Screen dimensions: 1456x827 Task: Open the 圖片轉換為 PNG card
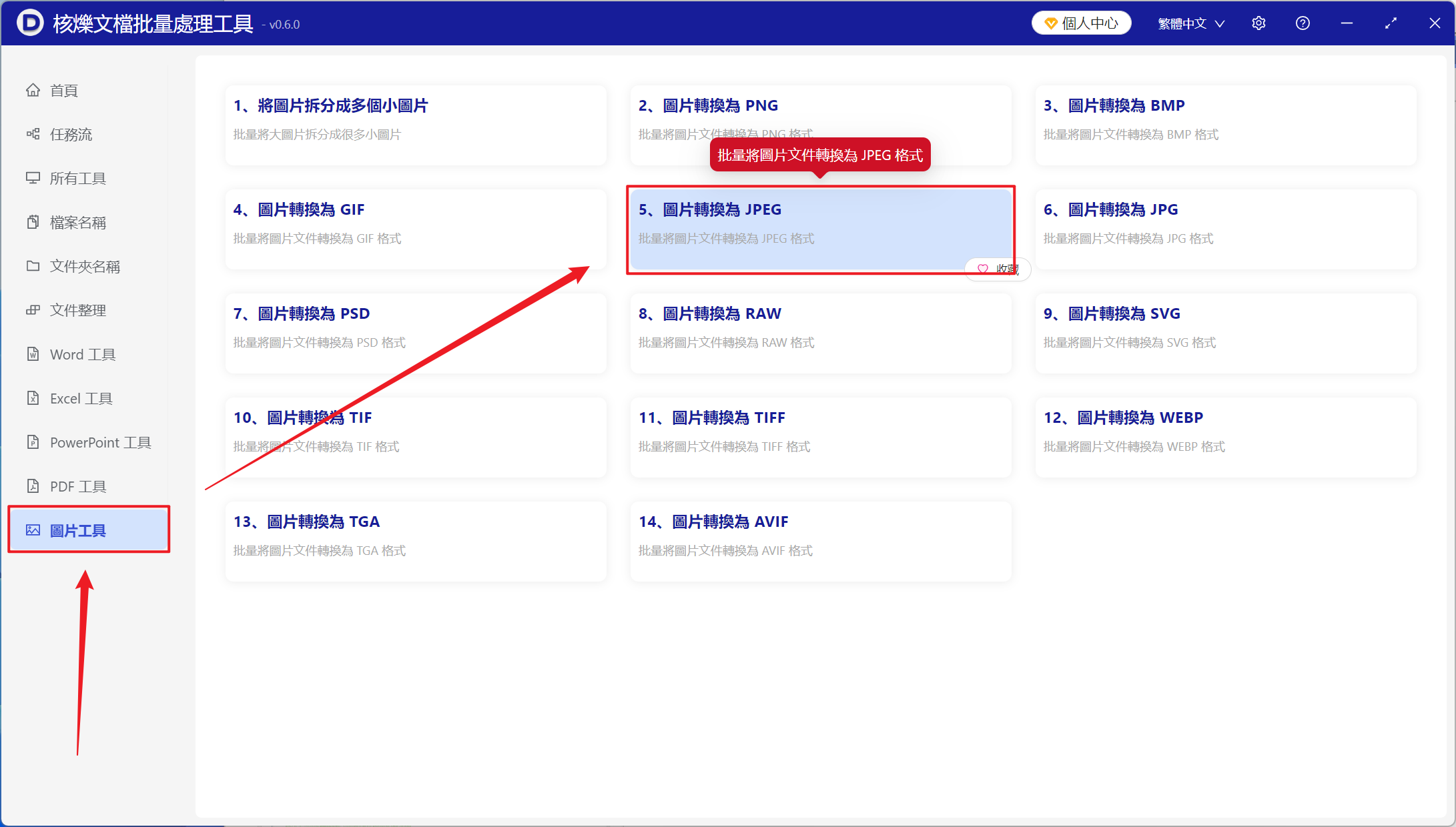pos(821,125)
